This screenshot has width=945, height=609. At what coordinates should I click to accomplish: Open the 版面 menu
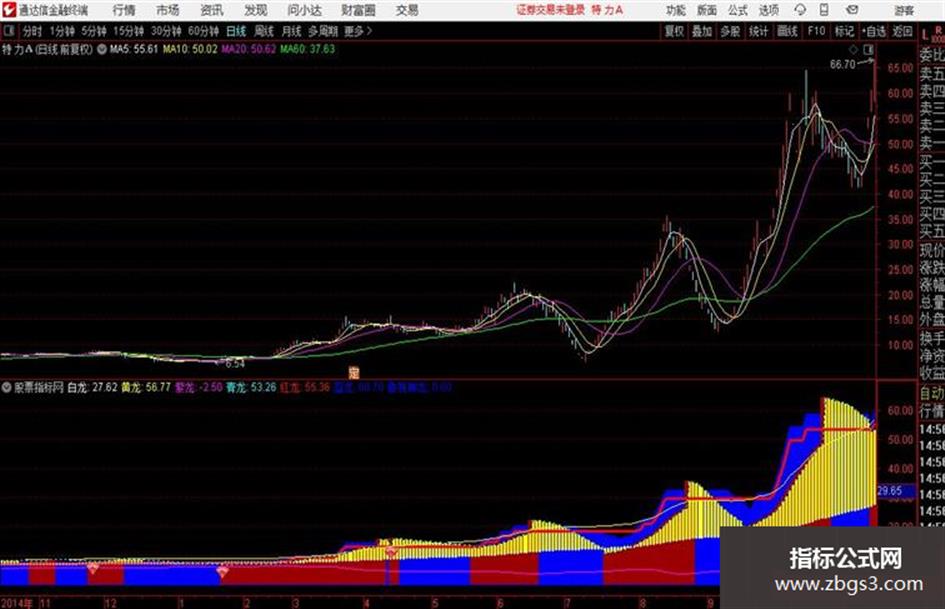click(x=707, y=10)
